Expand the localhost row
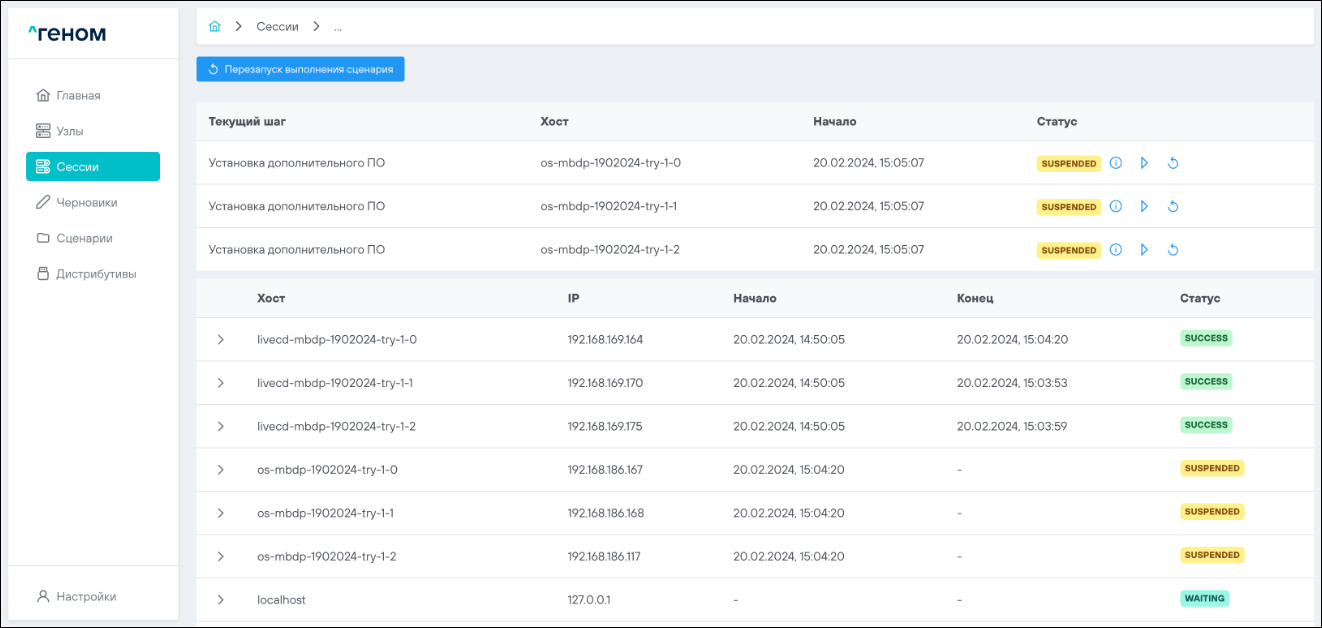The width and height of the screenshot is (1322, 628). (x=221, y=600)
